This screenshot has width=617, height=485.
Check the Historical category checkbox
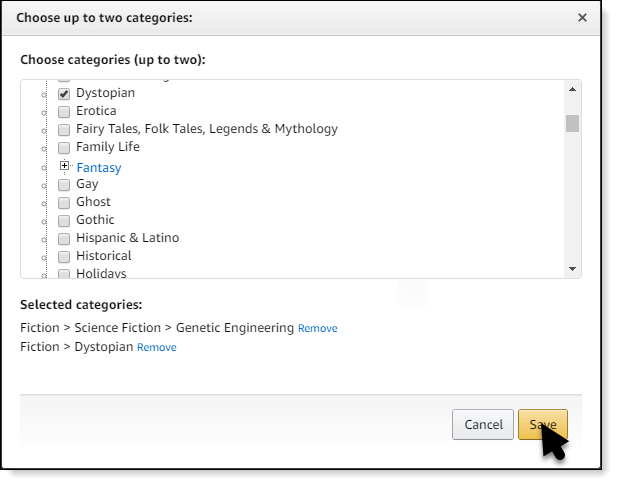pyautogui.click(x=64, y=257)
